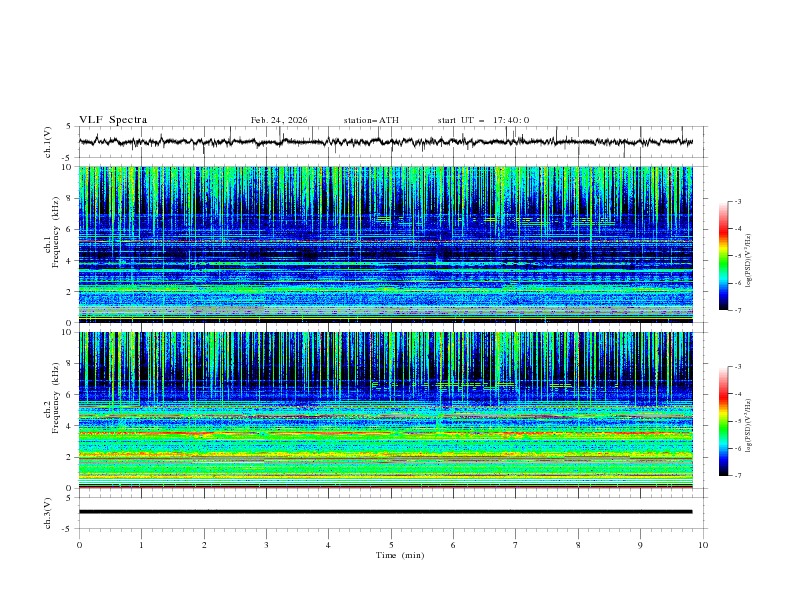
Task: Select the Feb. 24, 2026 date label
Action: coord(279,120)
